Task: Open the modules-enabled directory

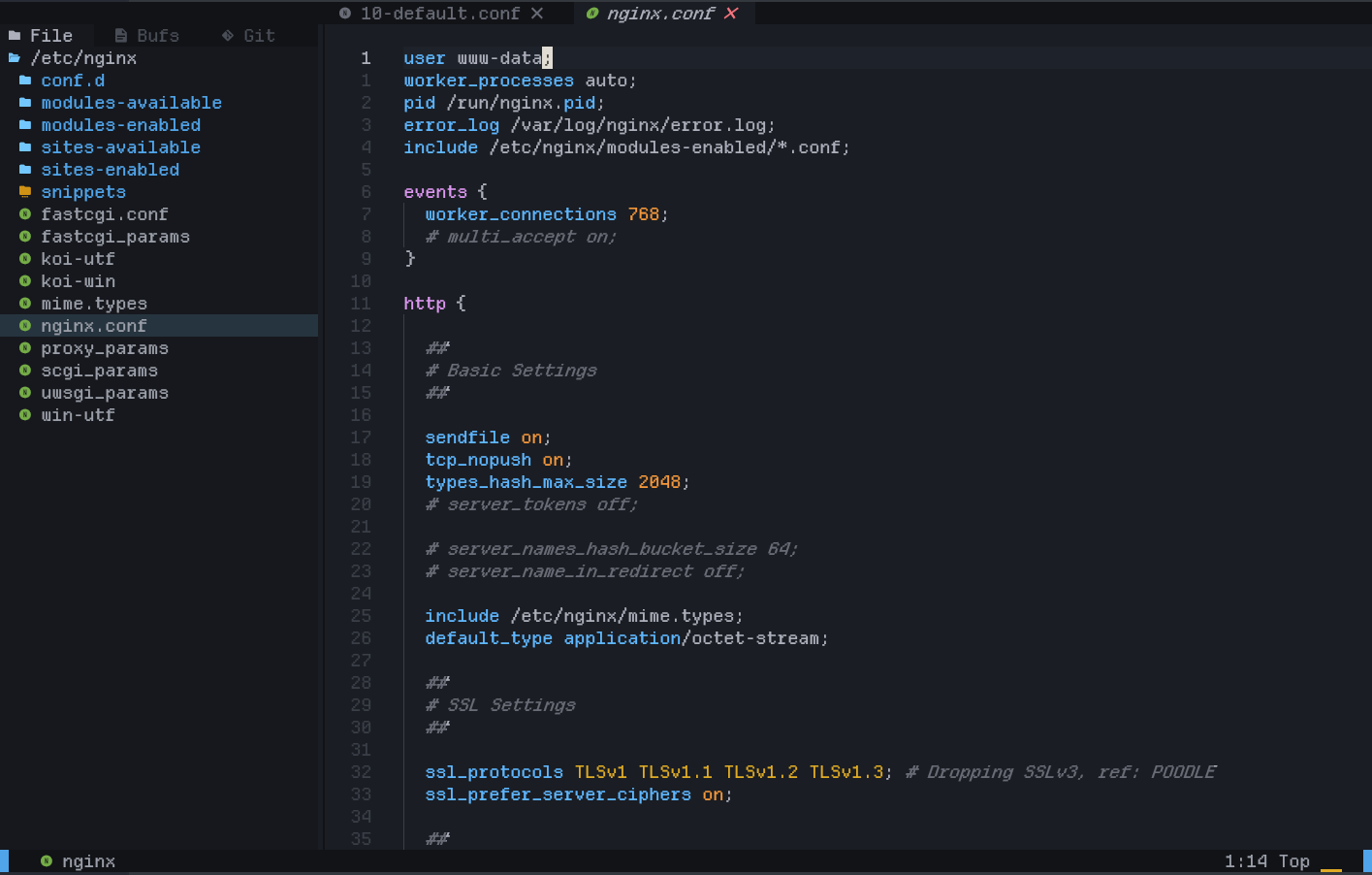Action: [121, 125]
